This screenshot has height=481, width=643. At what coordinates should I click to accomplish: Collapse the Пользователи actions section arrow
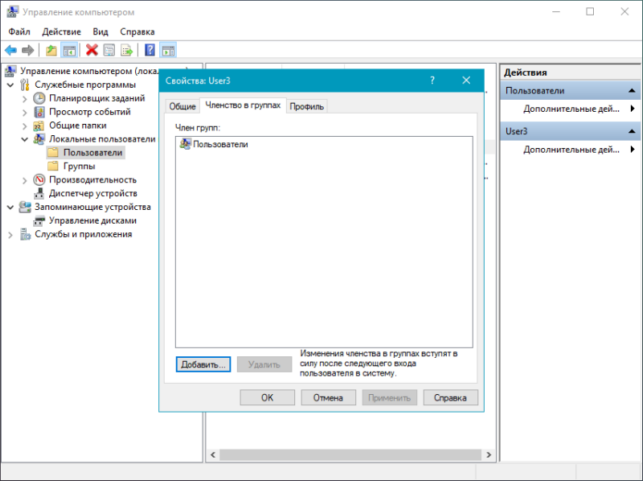tap(632, 91)
